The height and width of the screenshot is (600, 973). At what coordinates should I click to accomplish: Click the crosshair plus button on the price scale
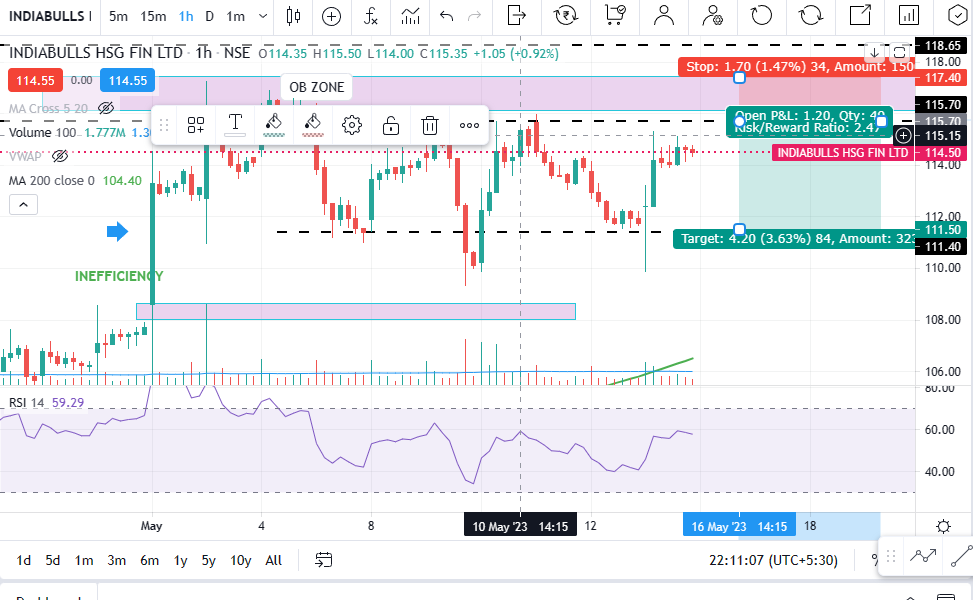pos(904,135)
